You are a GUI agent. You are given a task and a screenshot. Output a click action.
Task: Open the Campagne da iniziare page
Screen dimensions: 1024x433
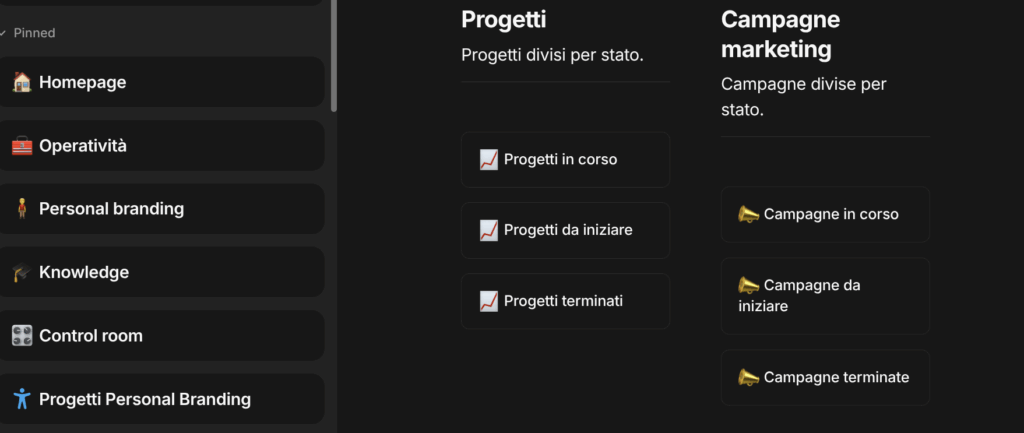(x=810, y=295)
